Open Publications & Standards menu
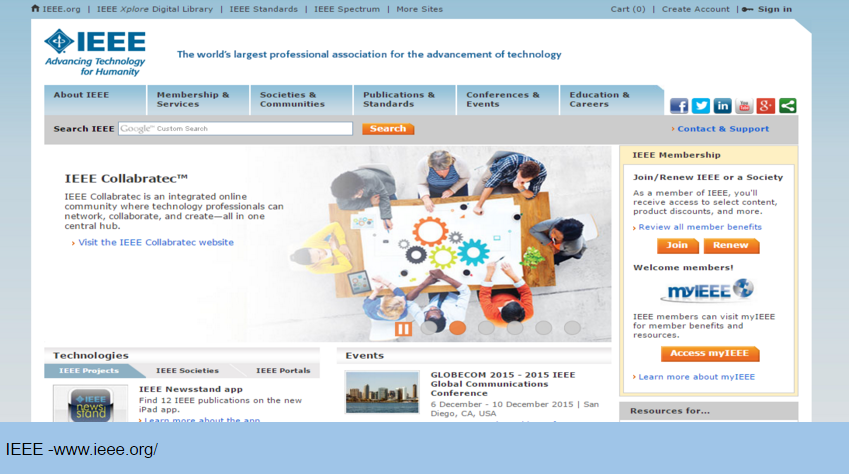Image resolution: width=849 pixels, height=474 pixels. click(405, 100)
